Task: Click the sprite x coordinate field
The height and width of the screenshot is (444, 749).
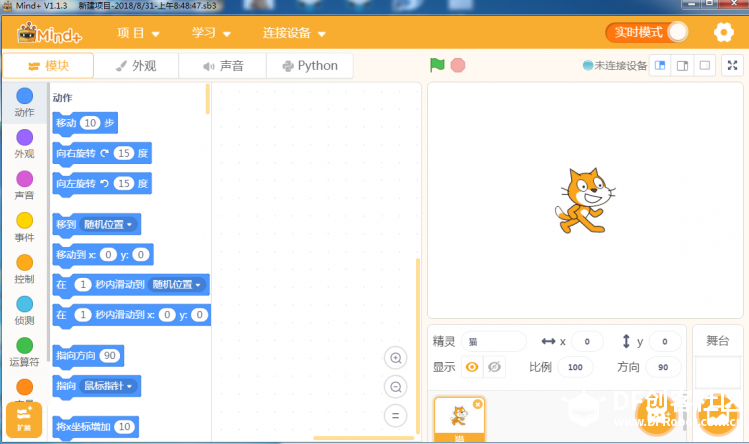Action: click(x=587, y=341)
